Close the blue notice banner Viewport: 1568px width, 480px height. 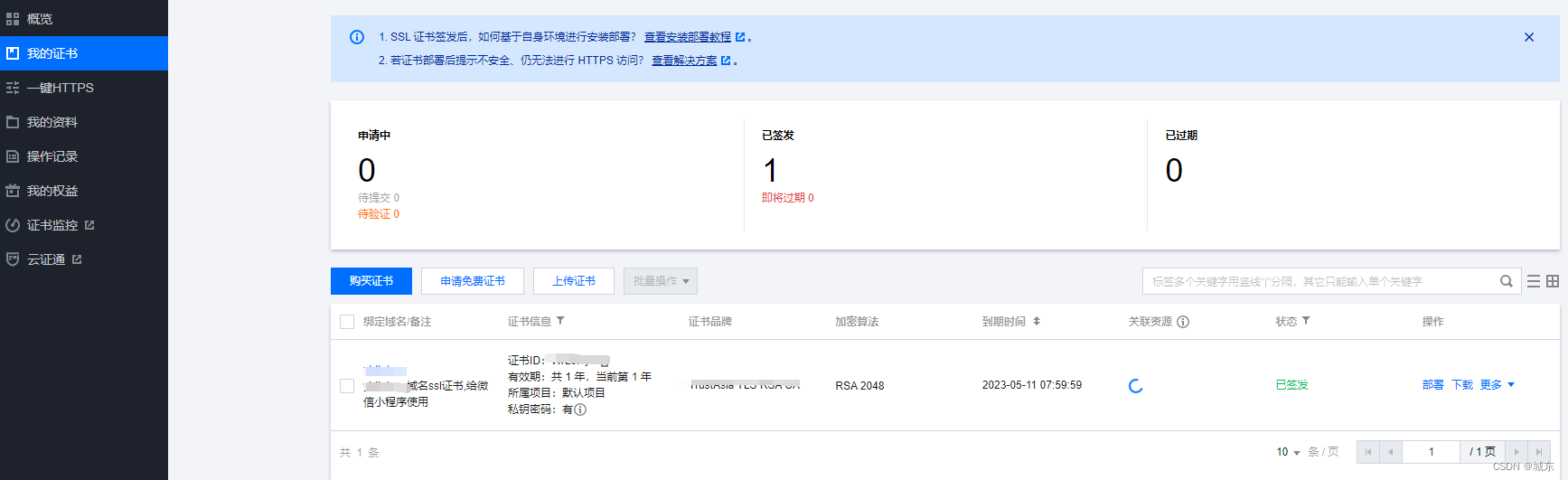1529,37
